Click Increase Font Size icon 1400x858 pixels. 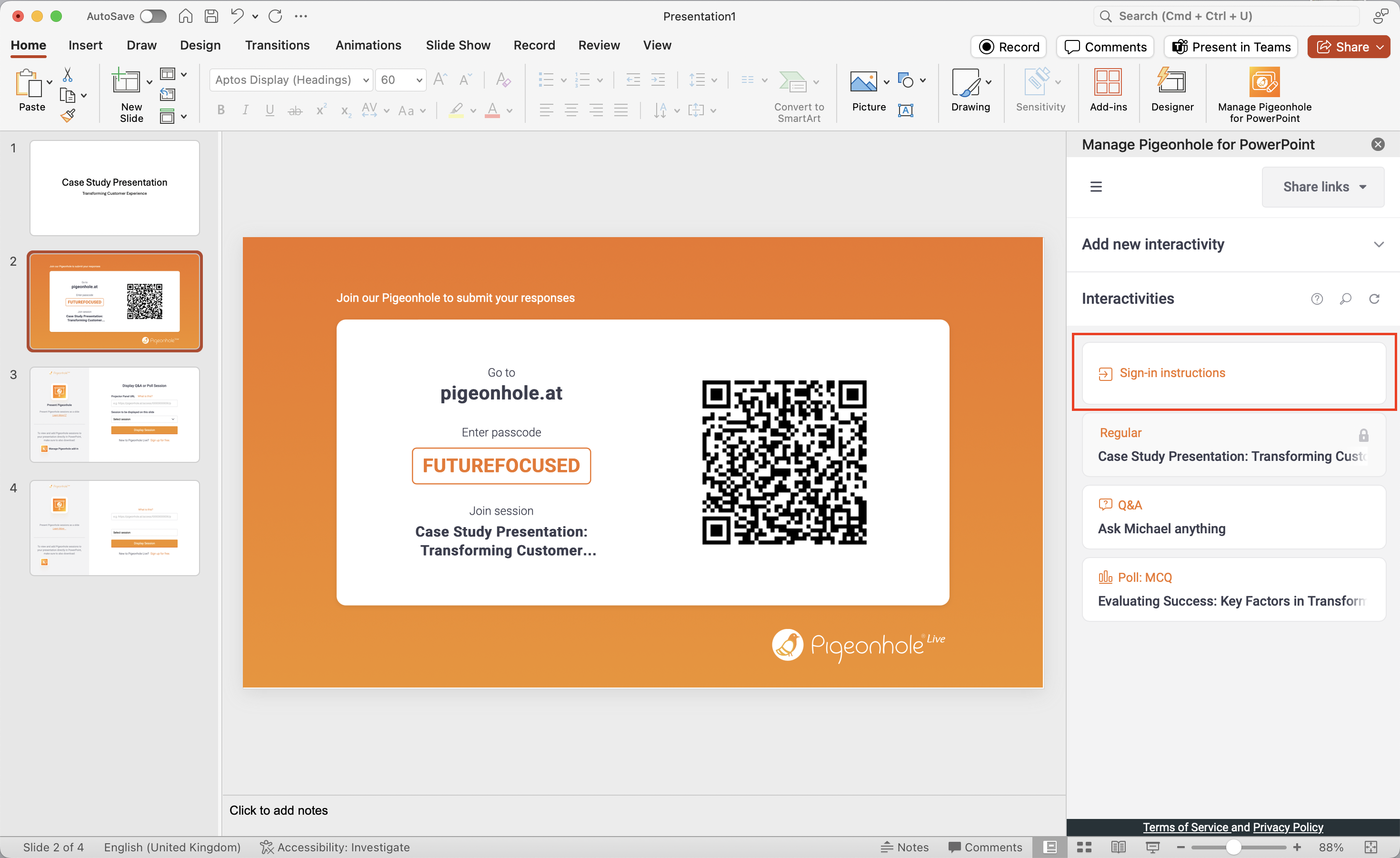point(440,80)
